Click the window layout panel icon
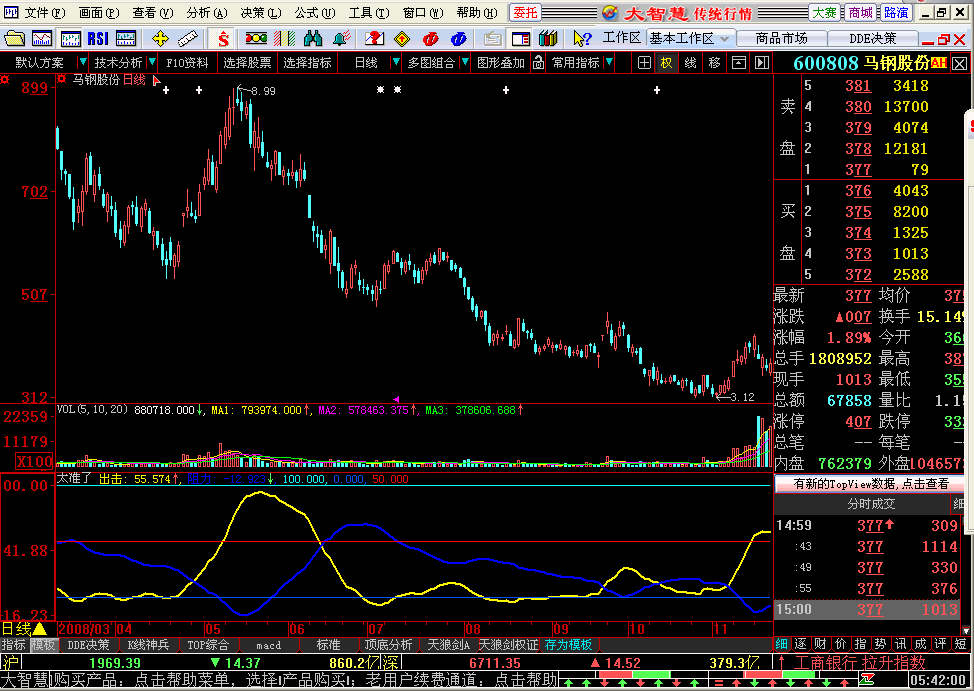This screenshot has height=691, width=974. pos(521,39)
